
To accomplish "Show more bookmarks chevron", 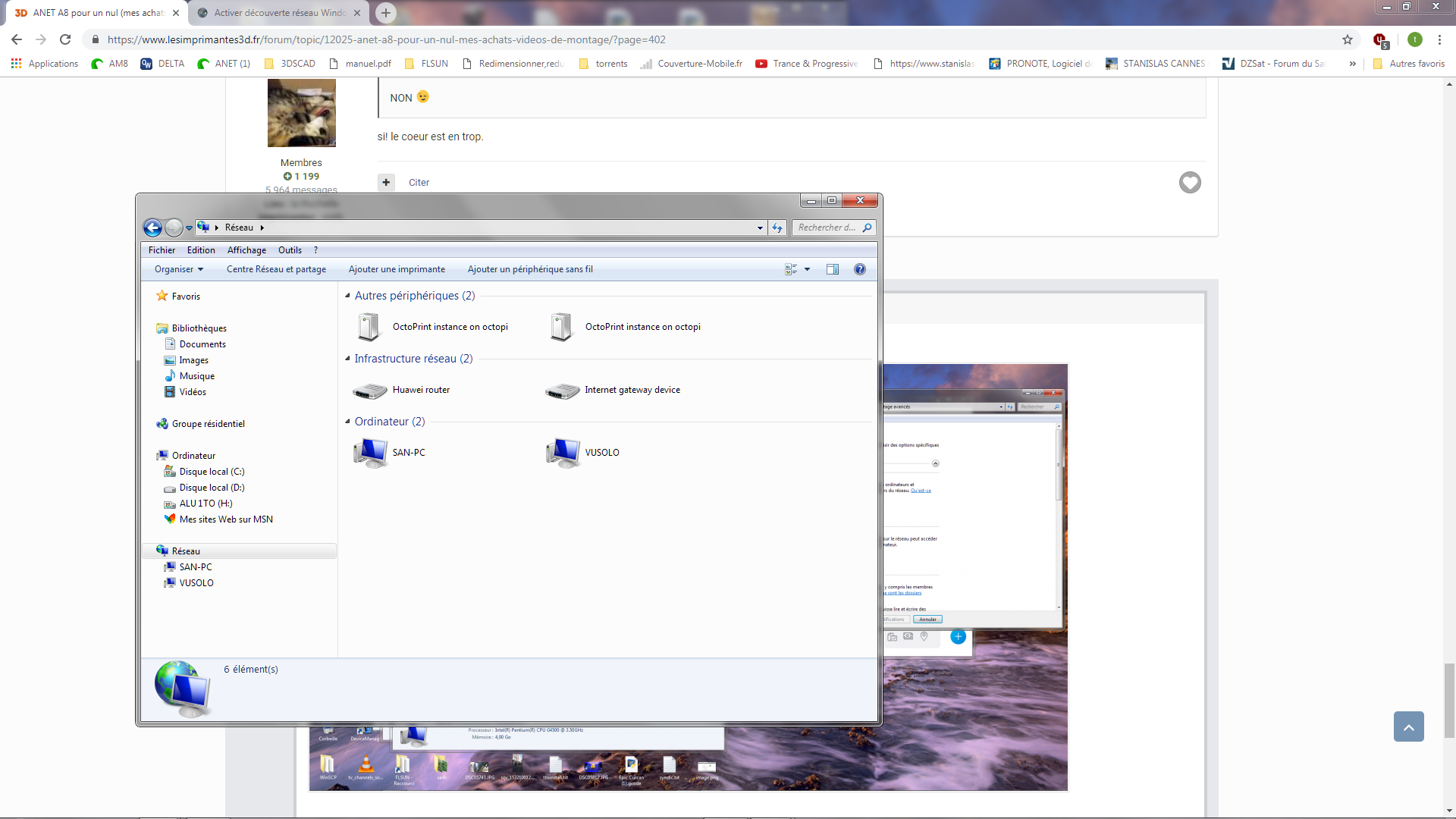I will coord(1352,64).
